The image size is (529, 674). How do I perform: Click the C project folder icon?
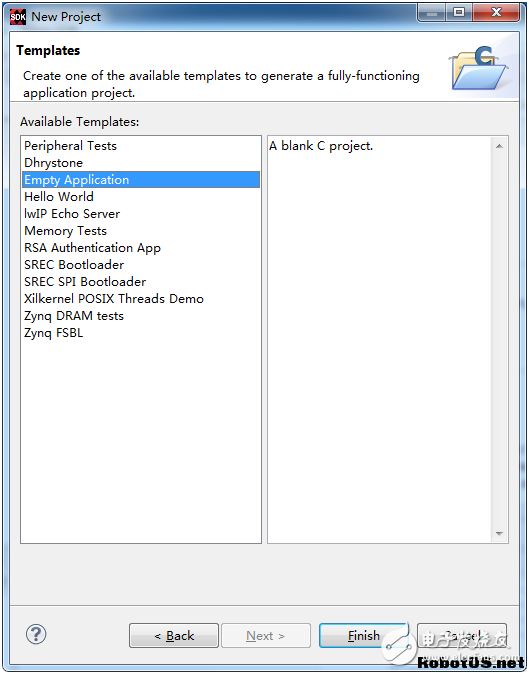pyautogui.click(x=478, y=68)
